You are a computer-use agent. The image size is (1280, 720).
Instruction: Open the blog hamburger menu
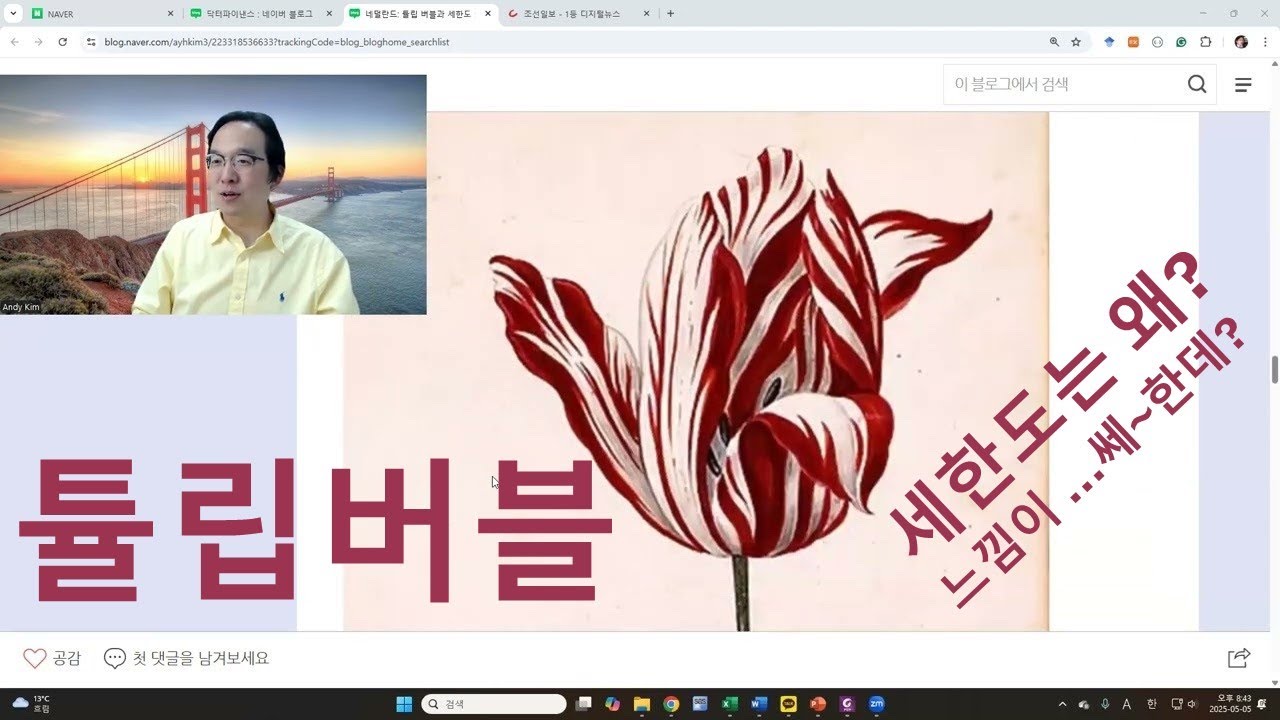tap(1243, 85)
